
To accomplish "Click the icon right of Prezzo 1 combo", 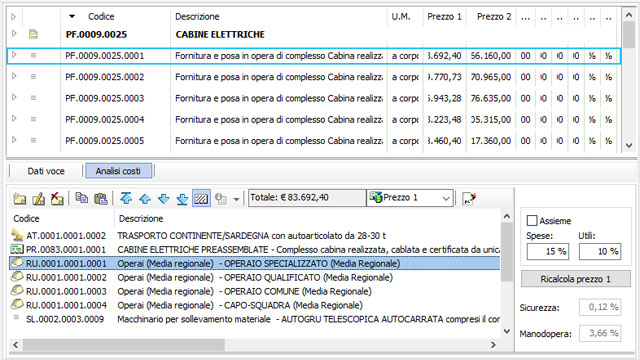I will [x=469, y=199].
